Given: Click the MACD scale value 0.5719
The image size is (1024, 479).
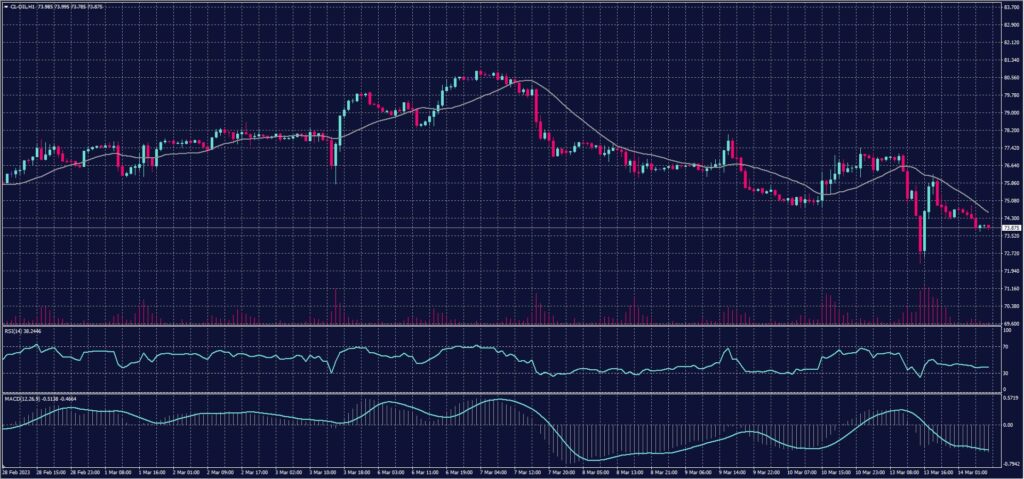Looking at the screenshot, I should [x=1010, y=397].
